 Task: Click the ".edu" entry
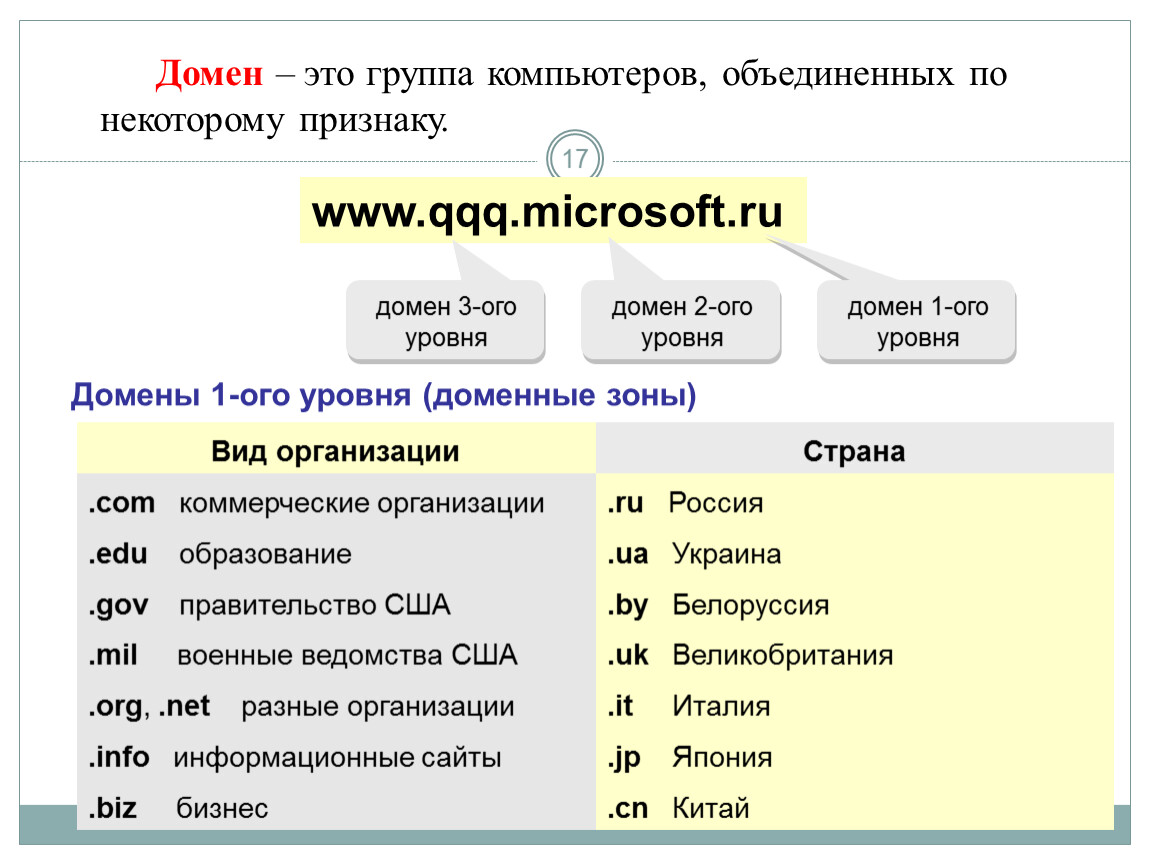(x=118, y=553)
